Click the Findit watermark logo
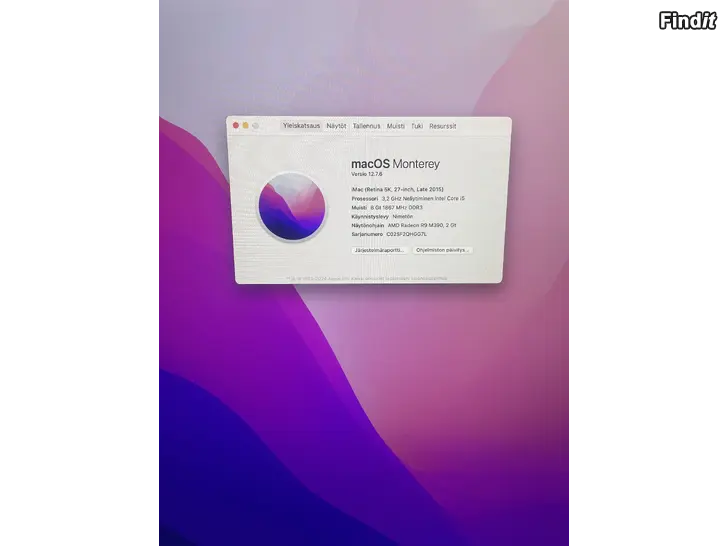The width and height of the screenshot is (728, 546). (688, 20)
